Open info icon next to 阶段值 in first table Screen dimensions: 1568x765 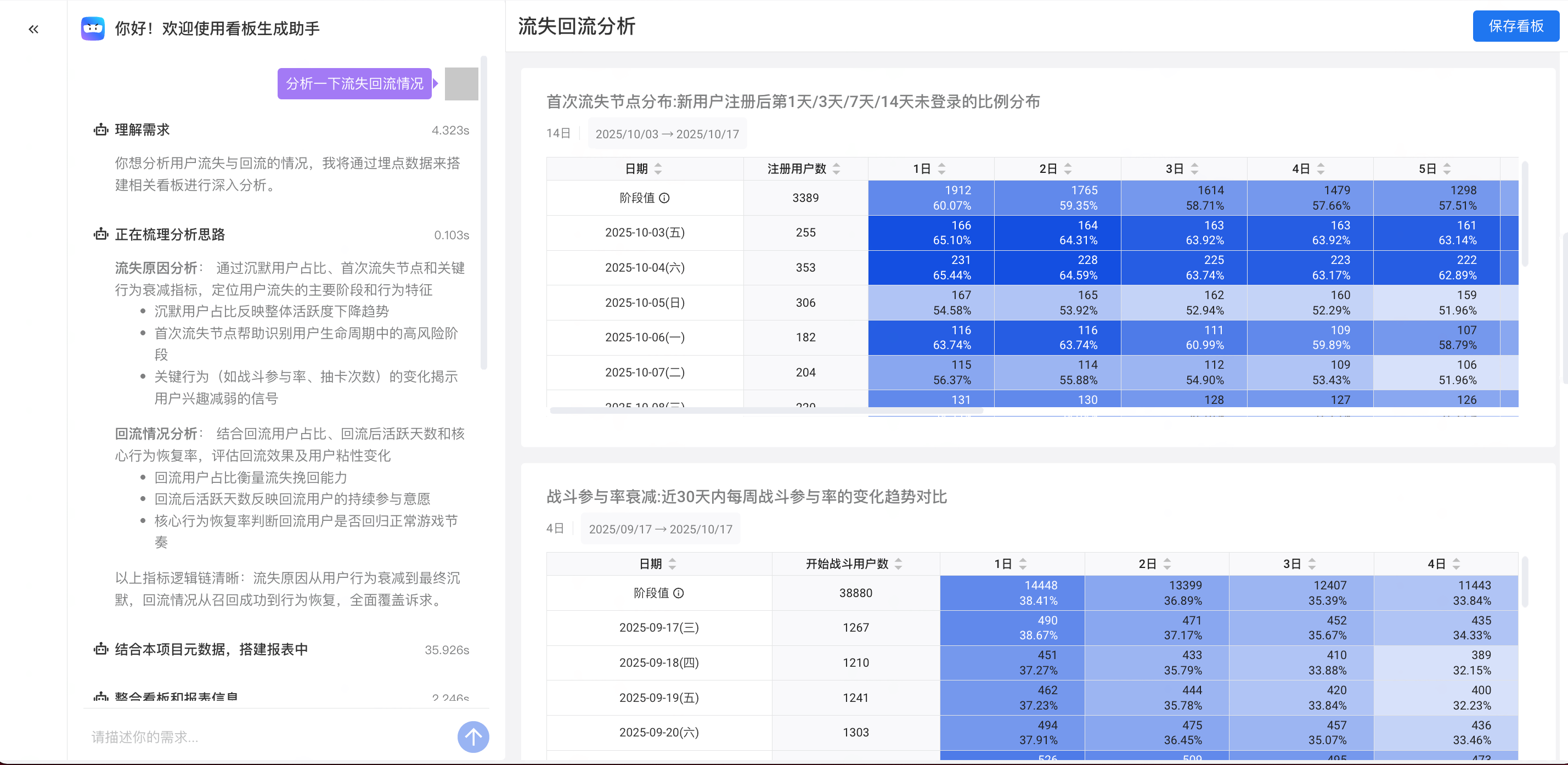coord(665,198)
